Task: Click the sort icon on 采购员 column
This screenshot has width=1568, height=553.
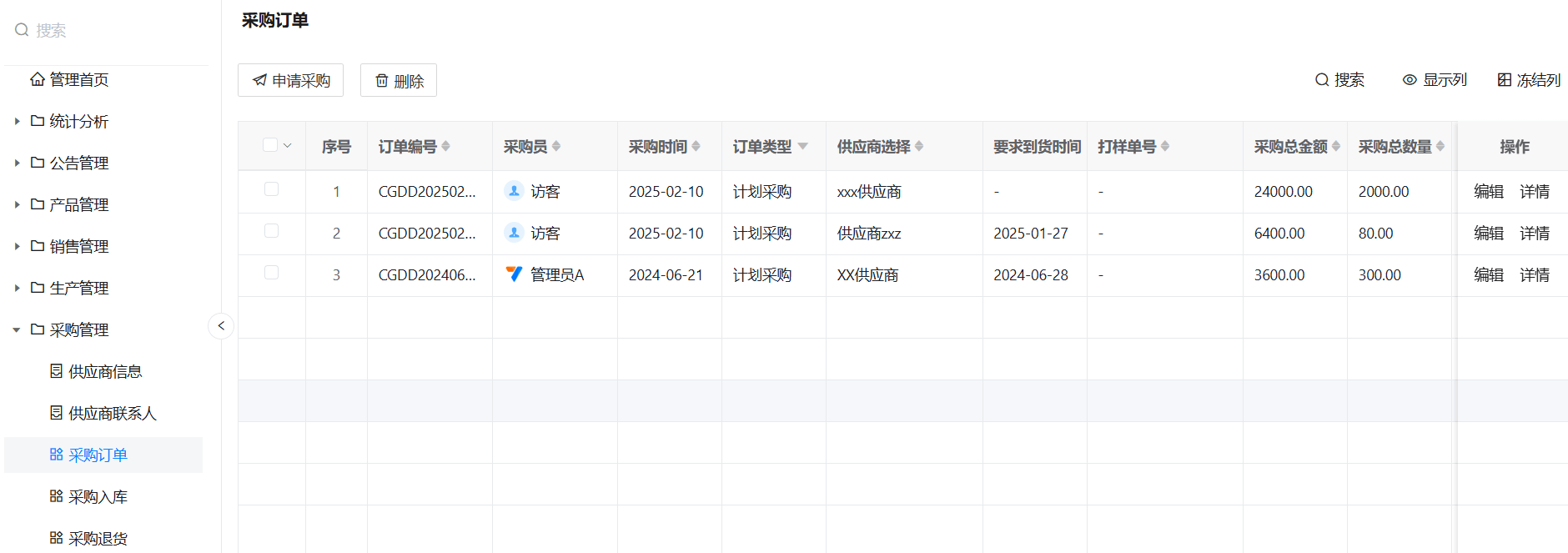Action: 556,147
